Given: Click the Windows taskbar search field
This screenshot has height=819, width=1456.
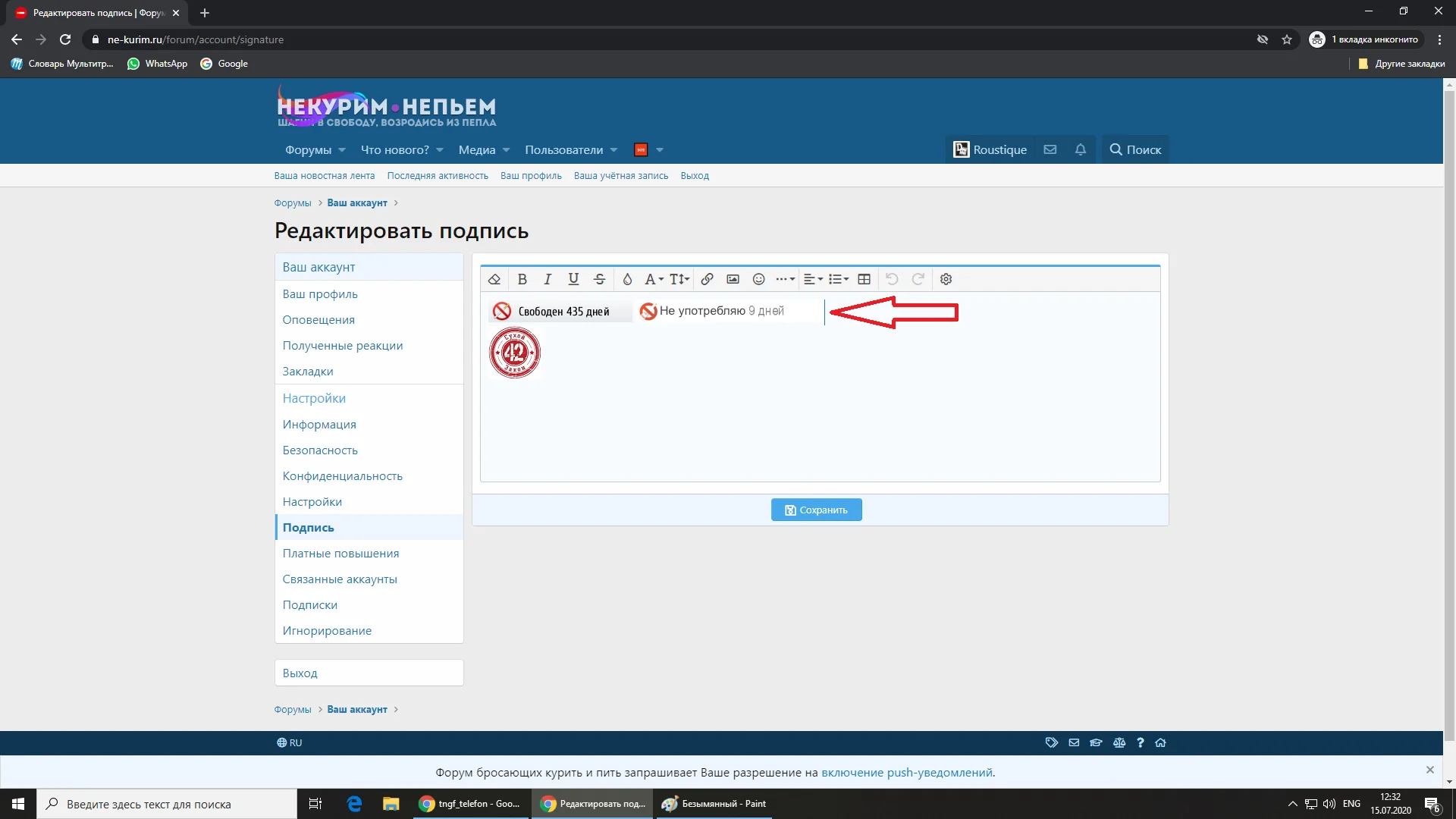Looking at the screenshot, I should coord(167,804).
